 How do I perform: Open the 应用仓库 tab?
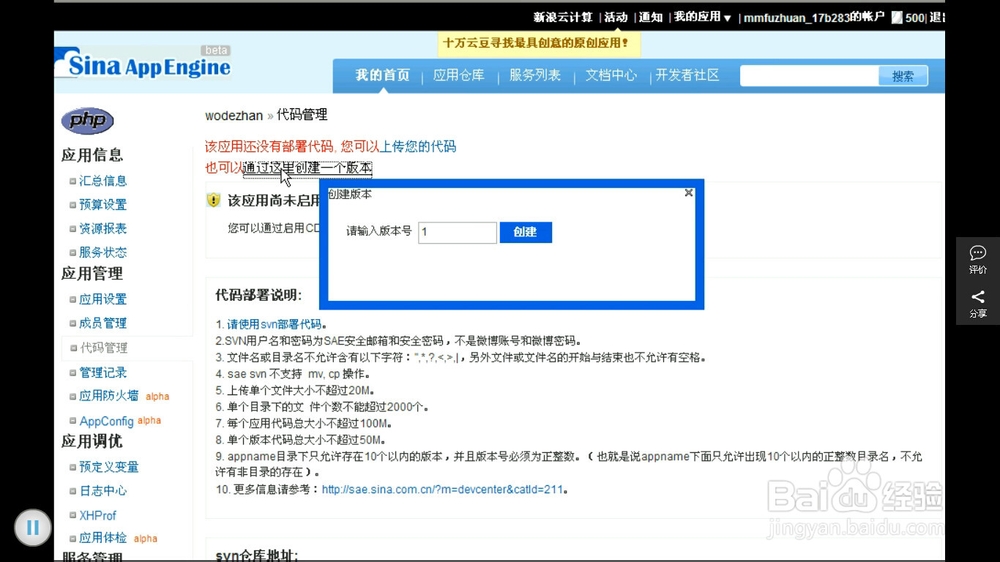click(459, 75)
